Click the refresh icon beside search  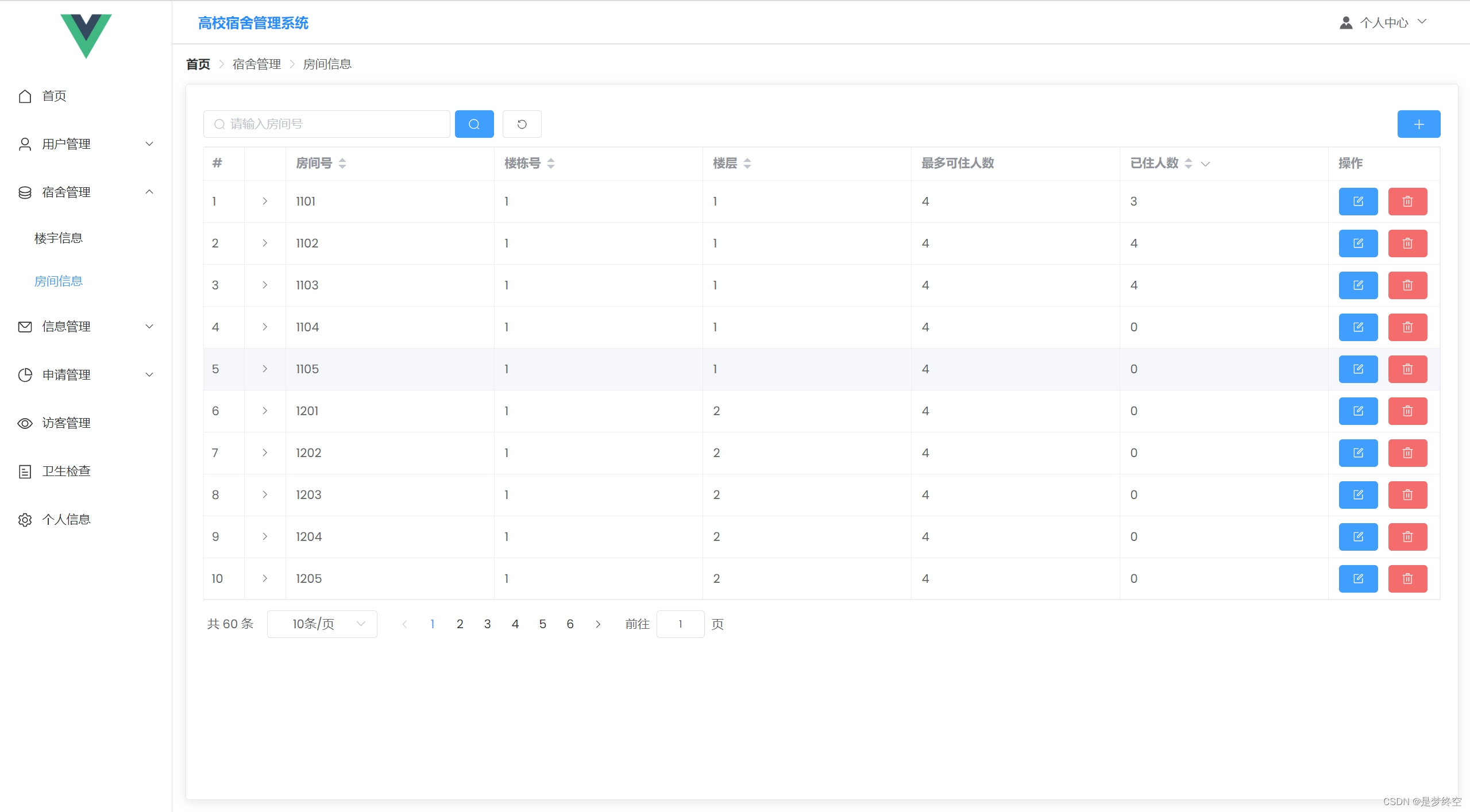point(522,123)
